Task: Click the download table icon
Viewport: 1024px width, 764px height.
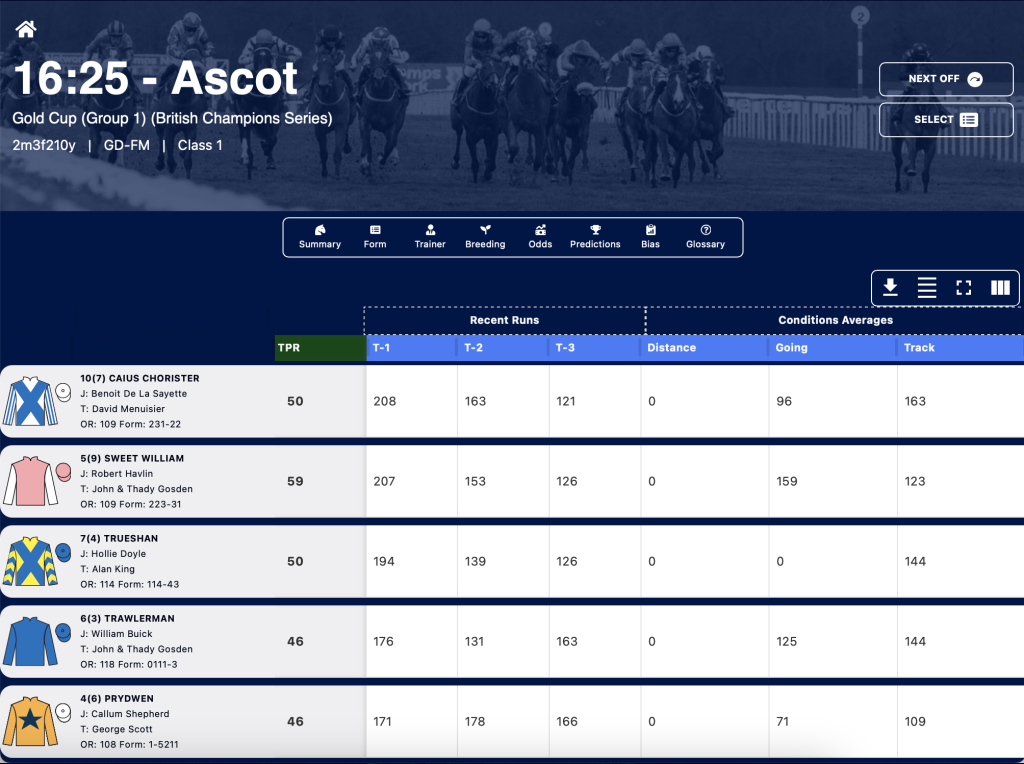Action: pos(890,287)
